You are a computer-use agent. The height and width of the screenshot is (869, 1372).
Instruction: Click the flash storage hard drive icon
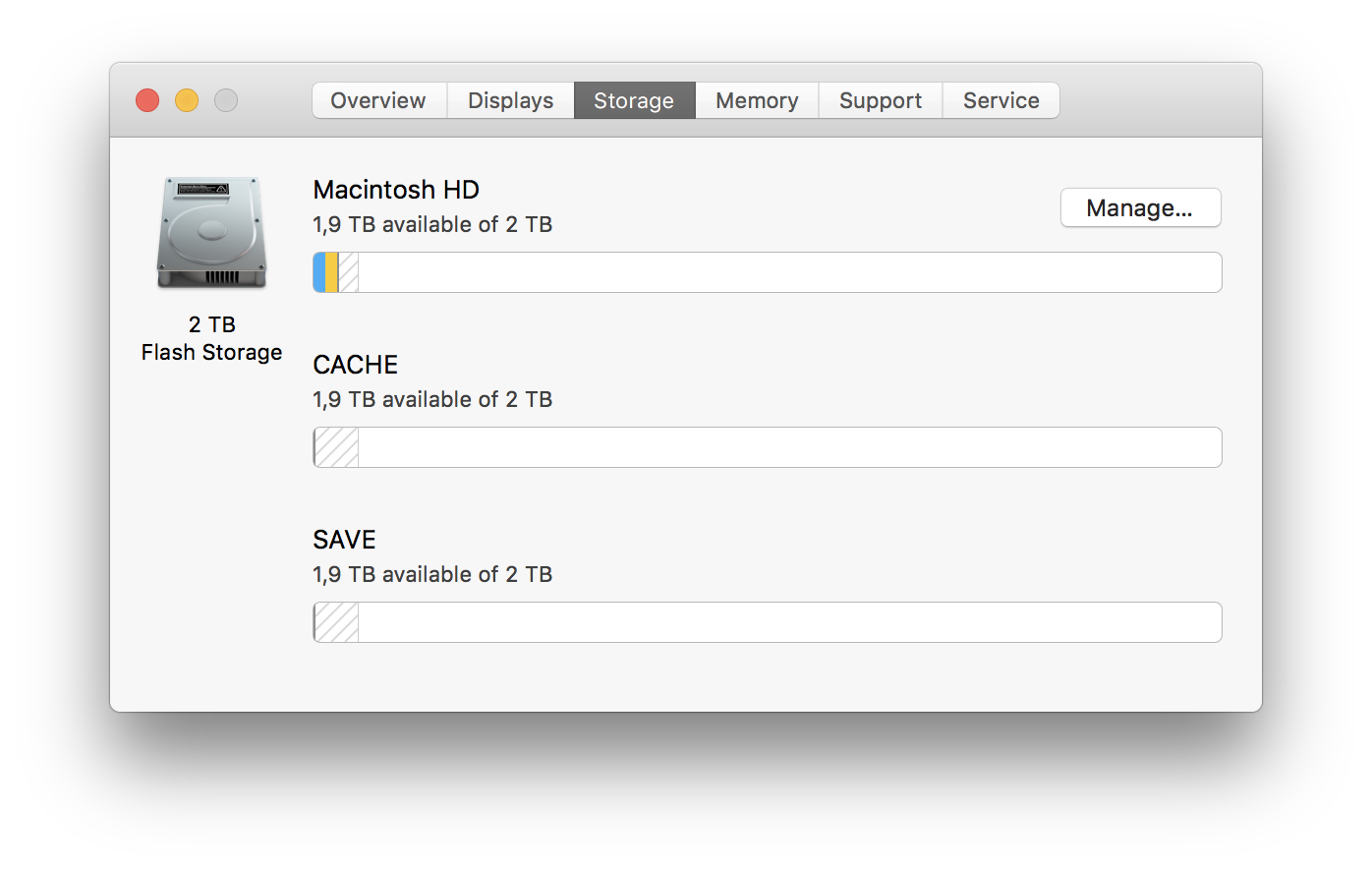pyautogui.click(x=211, y=232)
